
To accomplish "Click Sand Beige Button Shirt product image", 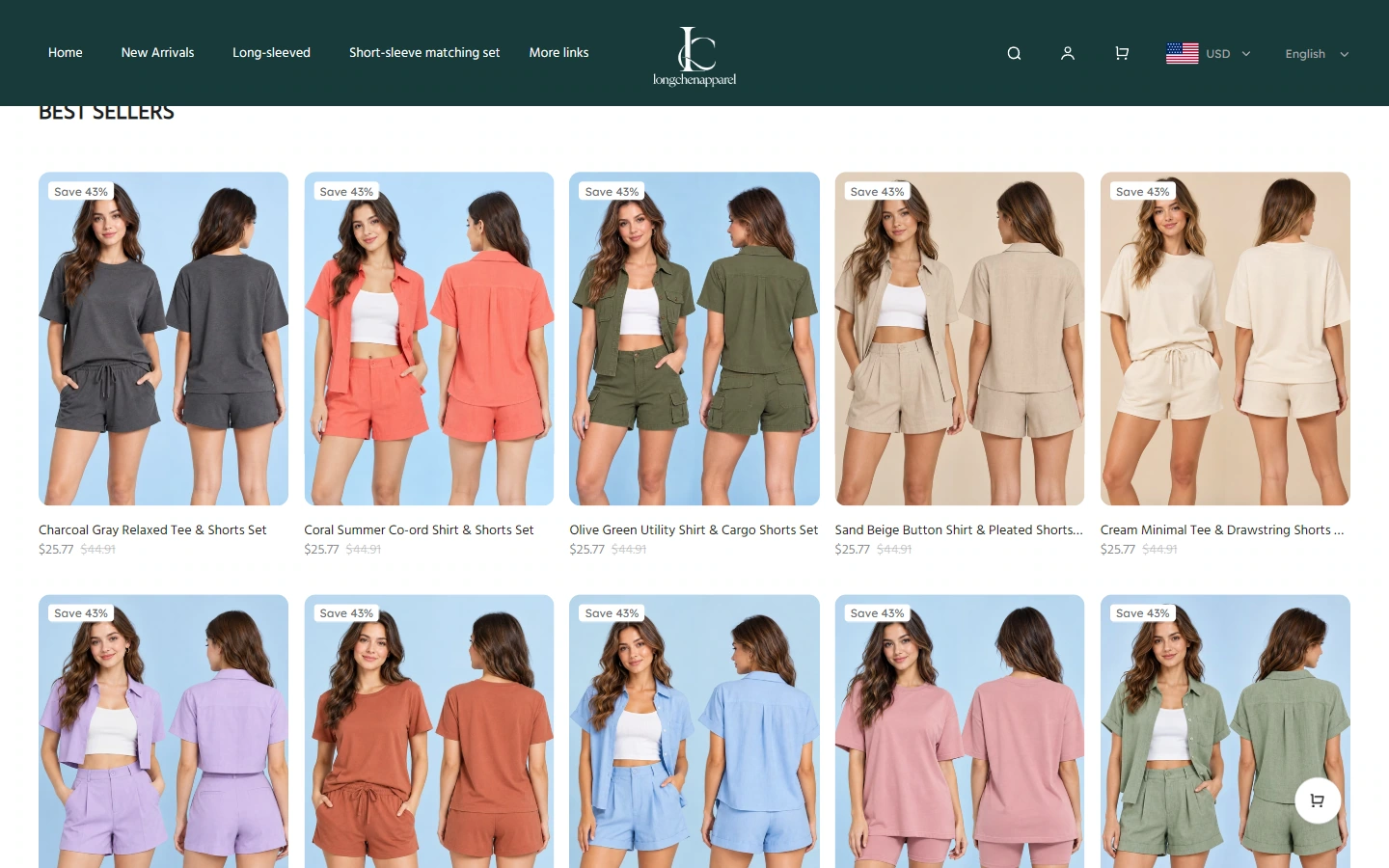I will (960, 339).
